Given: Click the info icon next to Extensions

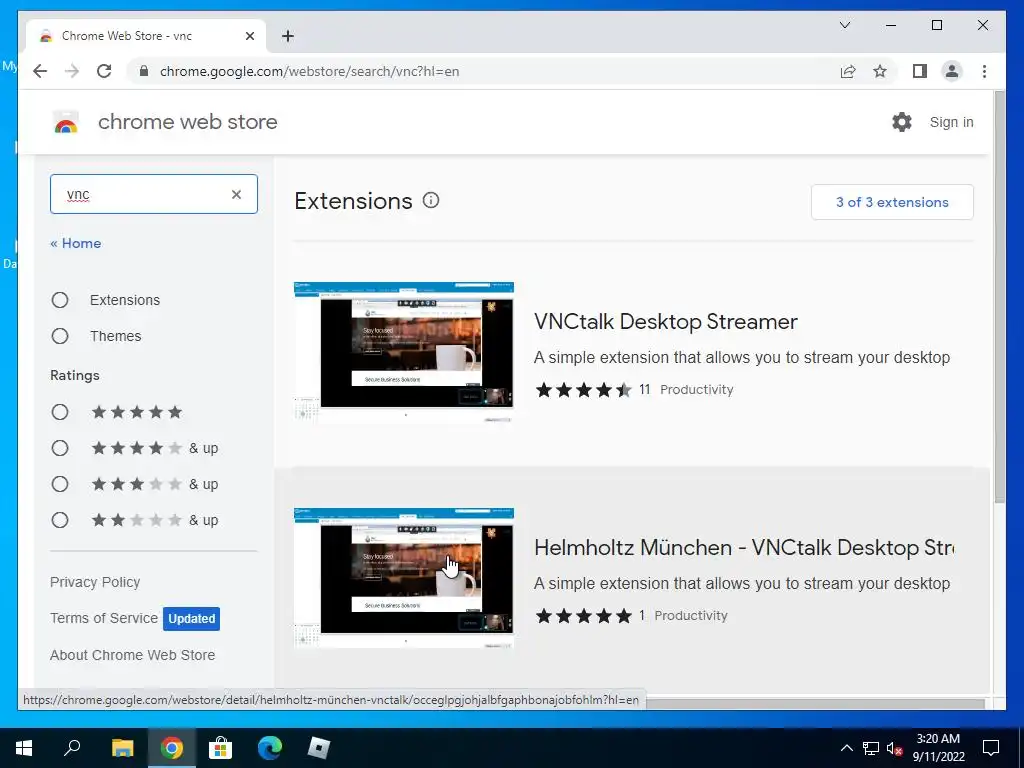Looking at the screenshot, I should [x=431, y=200].
